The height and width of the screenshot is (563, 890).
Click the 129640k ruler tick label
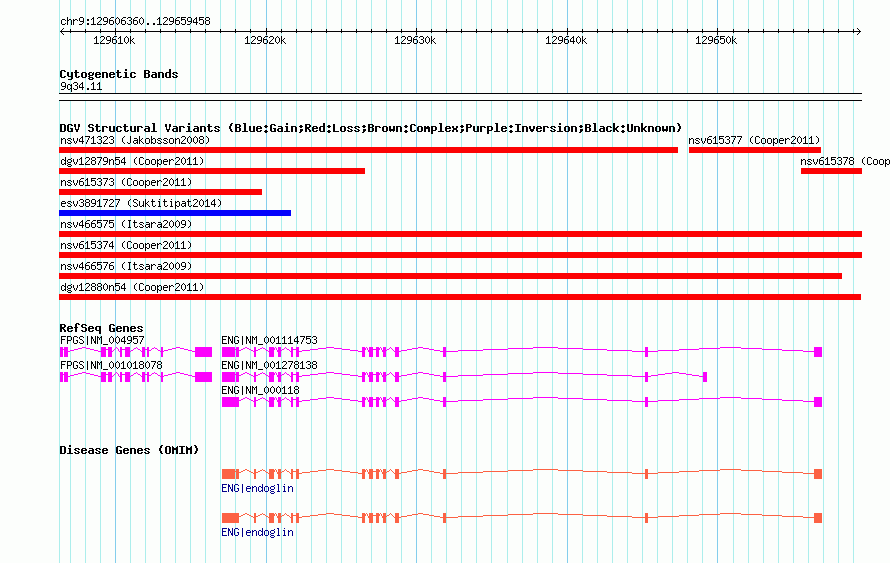566,40
